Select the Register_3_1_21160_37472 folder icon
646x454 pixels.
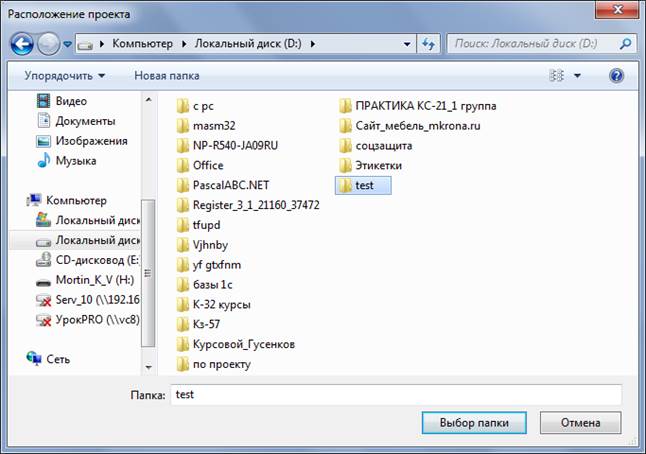click(183, 205)
